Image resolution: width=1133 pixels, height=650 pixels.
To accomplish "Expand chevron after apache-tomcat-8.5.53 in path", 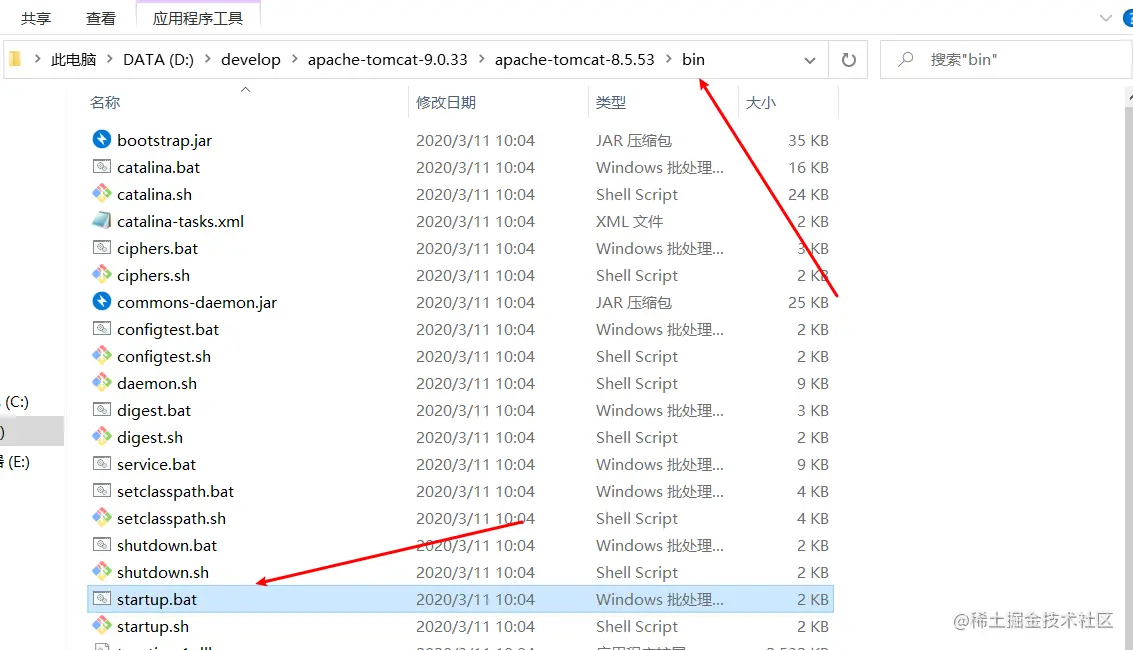I will click(668, 59).
